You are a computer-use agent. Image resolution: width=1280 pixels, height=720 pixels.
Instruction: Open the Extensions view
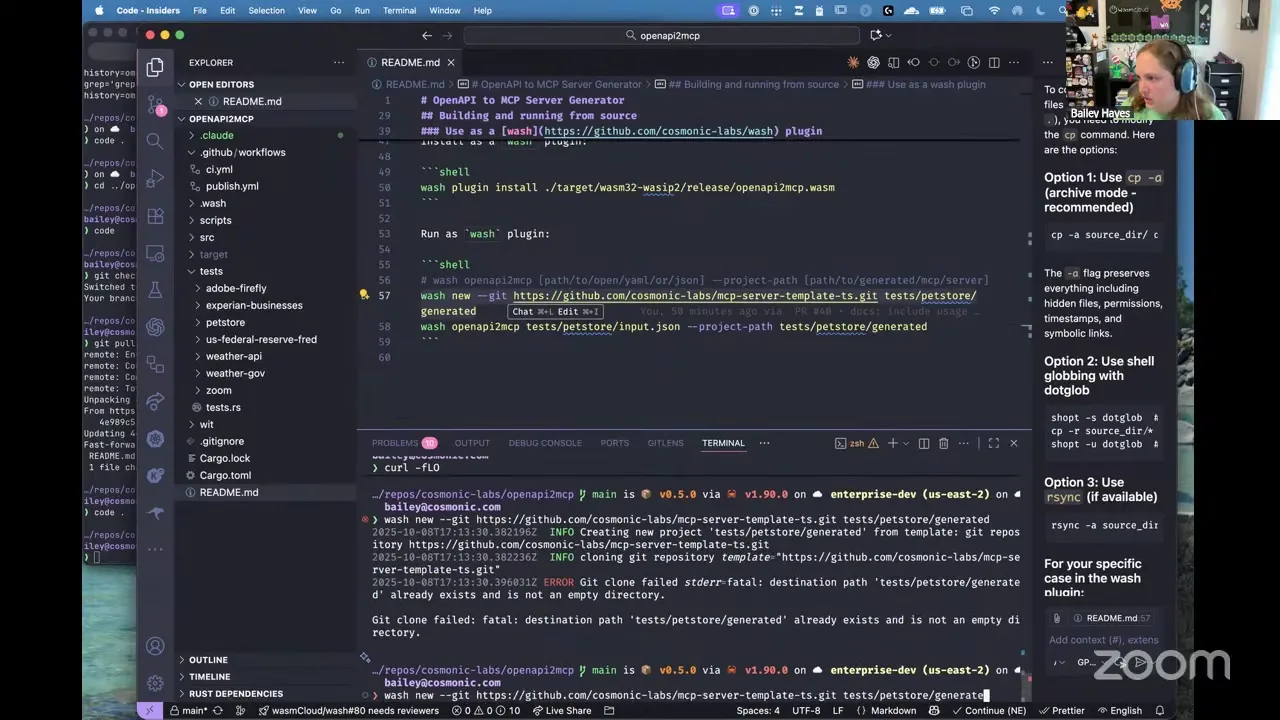click(x=155, y=216)
